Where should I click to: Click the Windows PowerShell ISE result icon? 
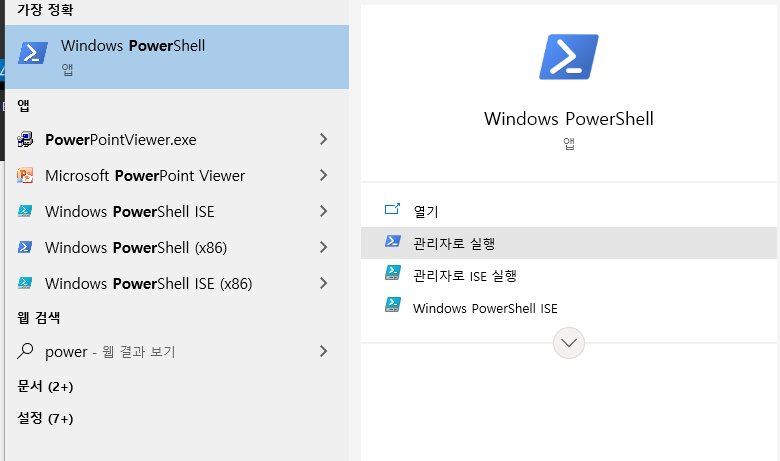pyautogui.click(x=25, y=211)
